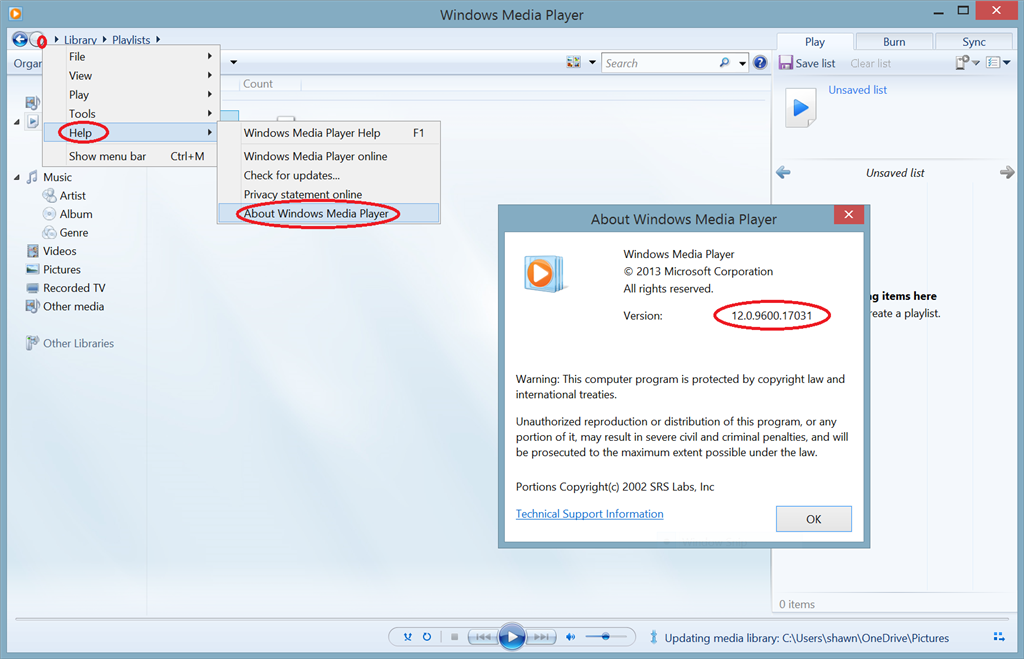Switch to the Burn tab
This screenshot has width=1024, height=659.
tap(894, 42)
